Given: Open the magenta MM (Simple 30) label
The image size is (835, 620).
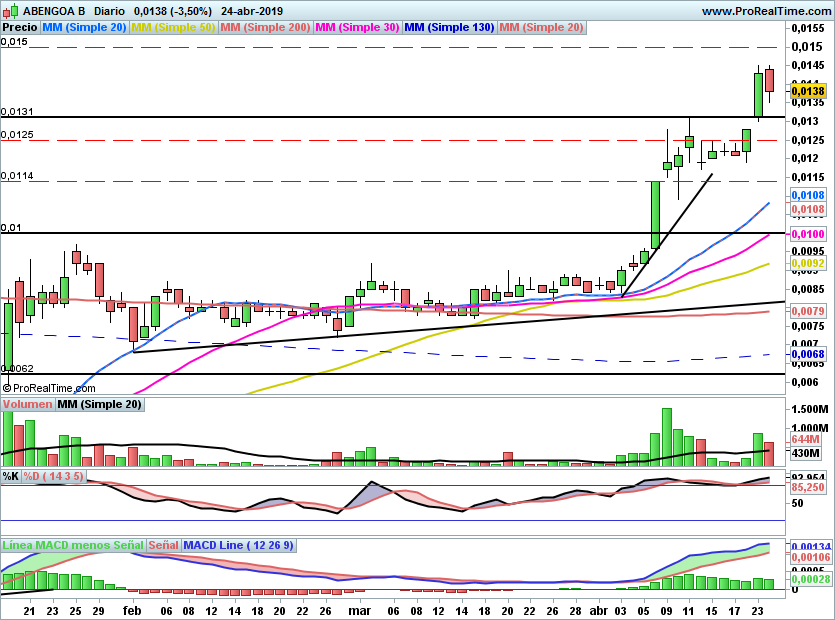Looking at the screenshot, I should click(357, 27).
